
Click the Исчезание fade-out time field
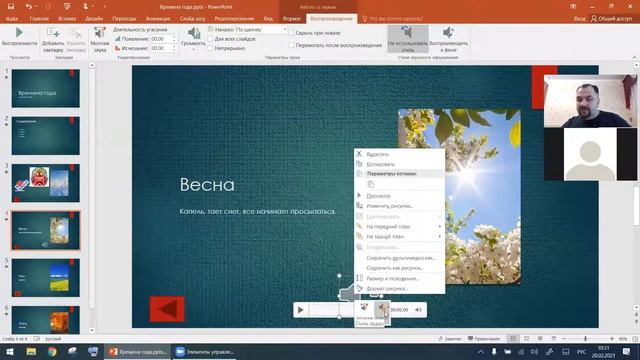[161, 48]
